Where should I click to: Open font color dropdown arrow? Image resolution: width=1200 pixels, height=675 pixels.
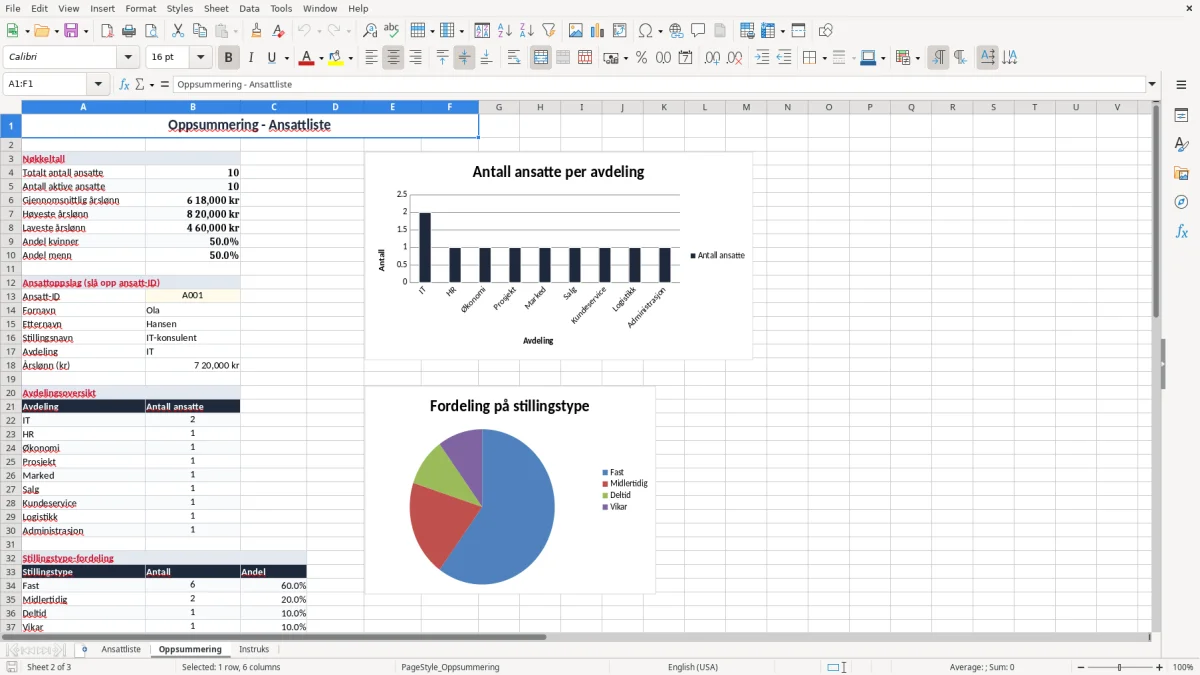[x=319, y=58]
